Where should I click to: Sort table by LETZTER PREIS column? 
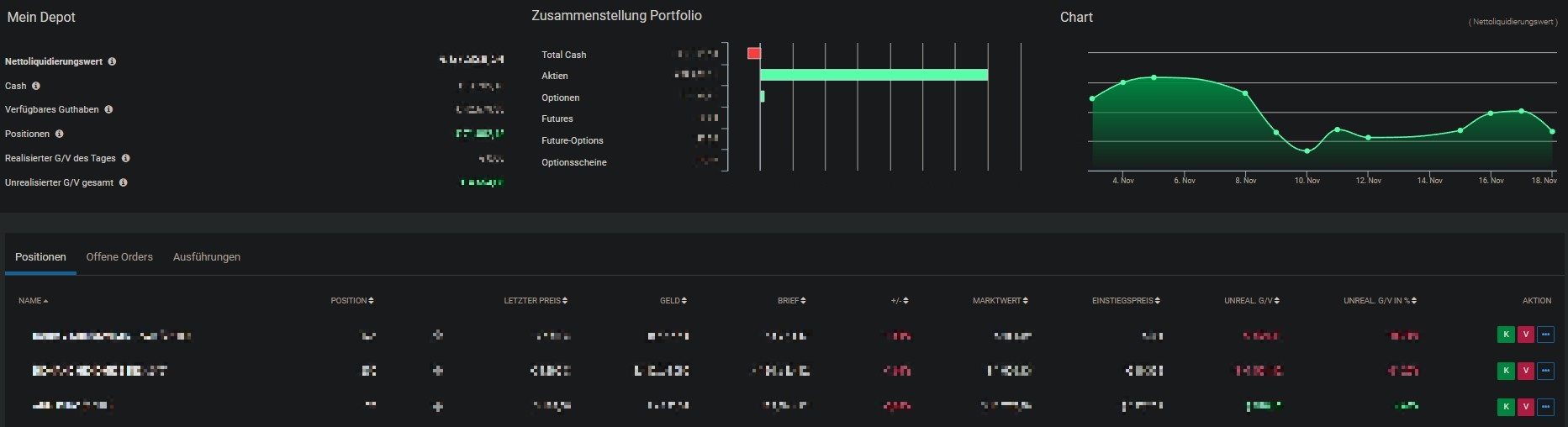[536, 301]
